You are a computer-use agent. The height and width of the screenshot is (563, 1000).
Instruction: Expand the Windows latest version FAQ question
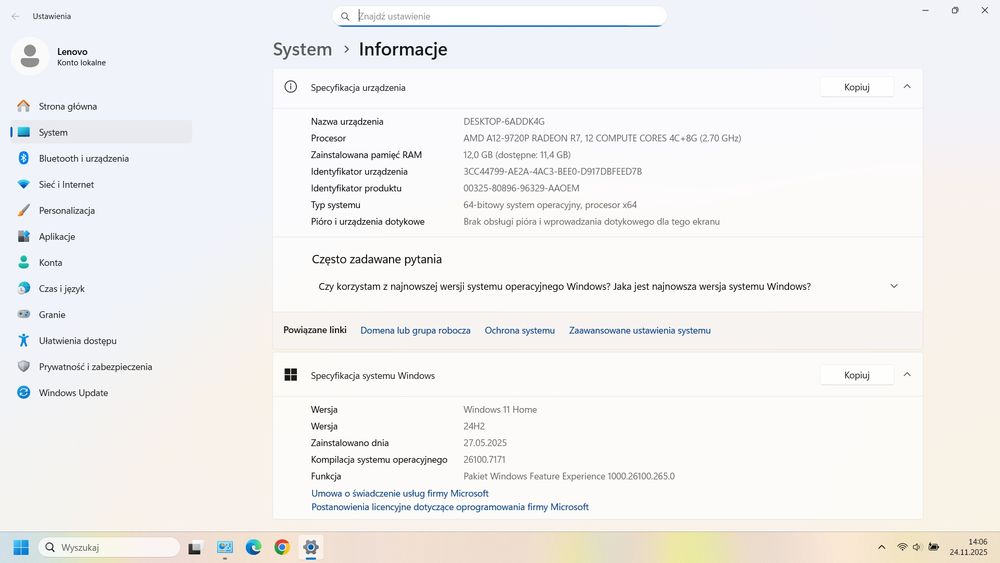coord(894,286)
